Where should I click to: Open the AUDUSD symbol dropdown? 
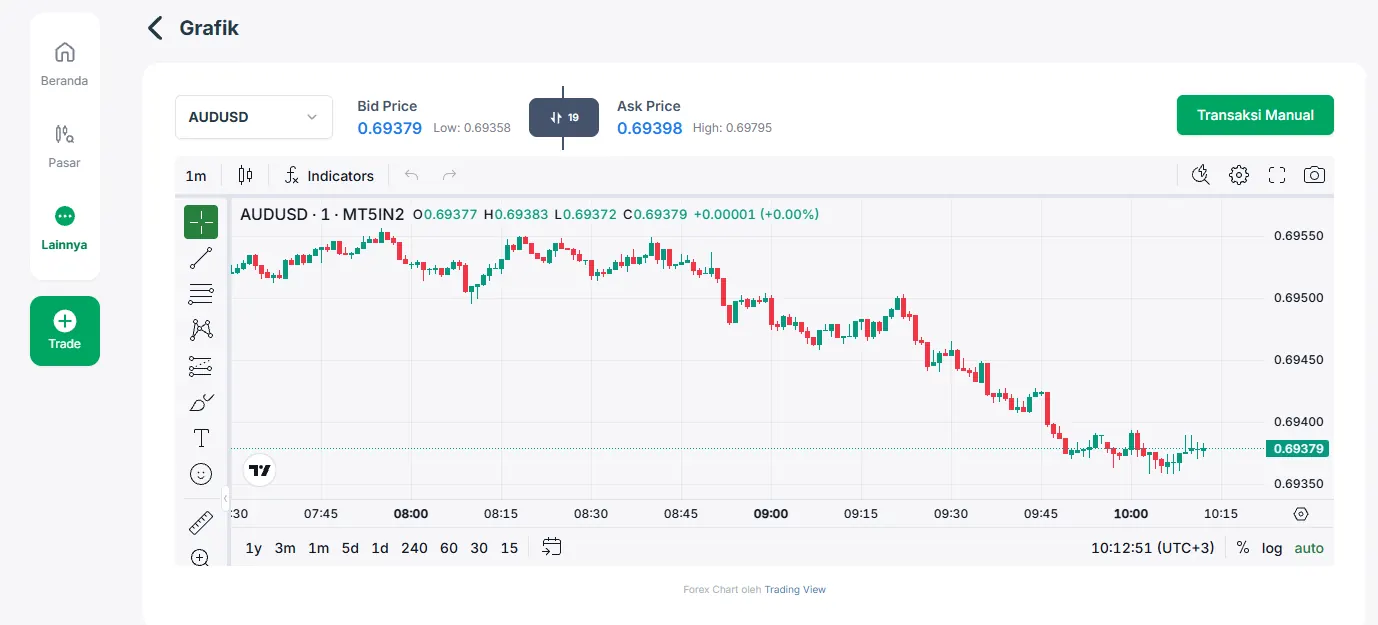click(254, 117)
